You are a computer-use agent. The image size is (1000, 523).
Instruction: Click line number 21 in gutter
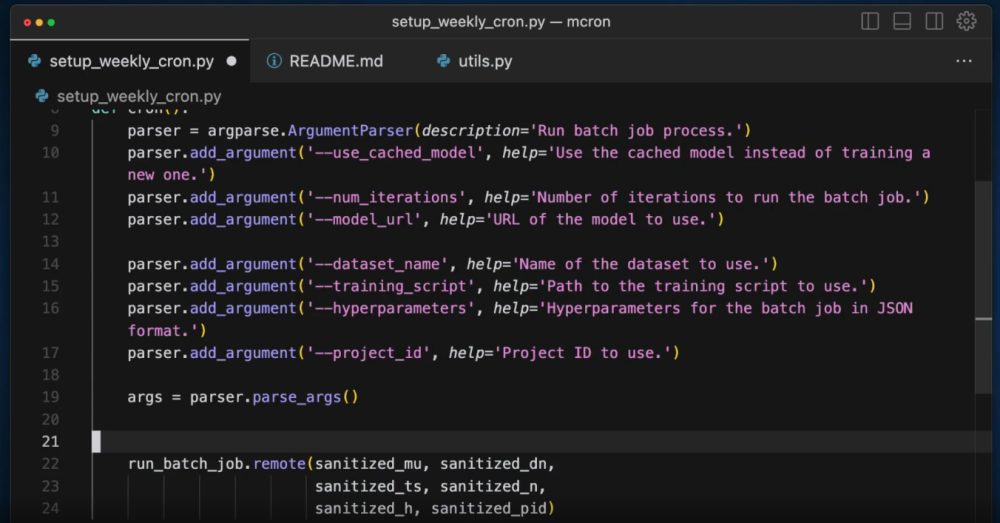(50, 441)
